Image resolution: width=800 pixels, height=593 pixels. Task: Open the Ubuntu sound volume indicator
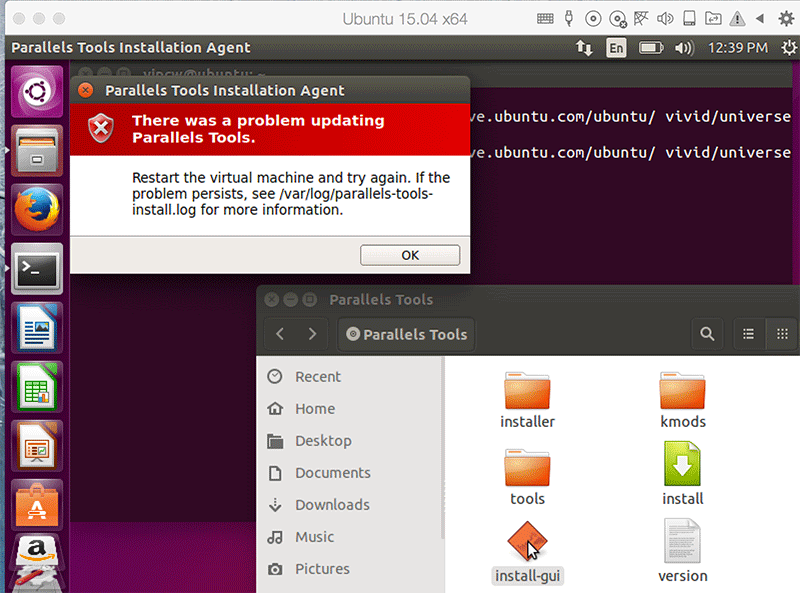coord(684,48)
